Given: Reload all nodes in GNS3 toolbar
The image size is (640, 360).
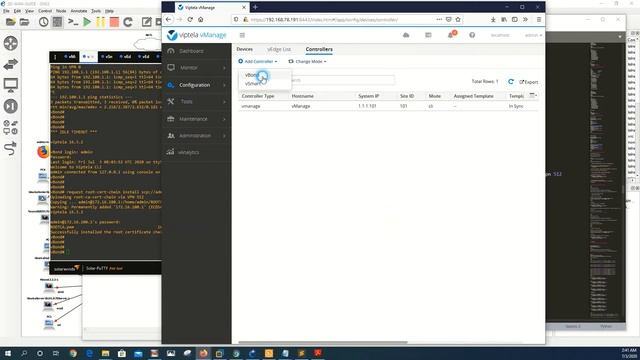Looking at the screenshot, I should [128, 22].
